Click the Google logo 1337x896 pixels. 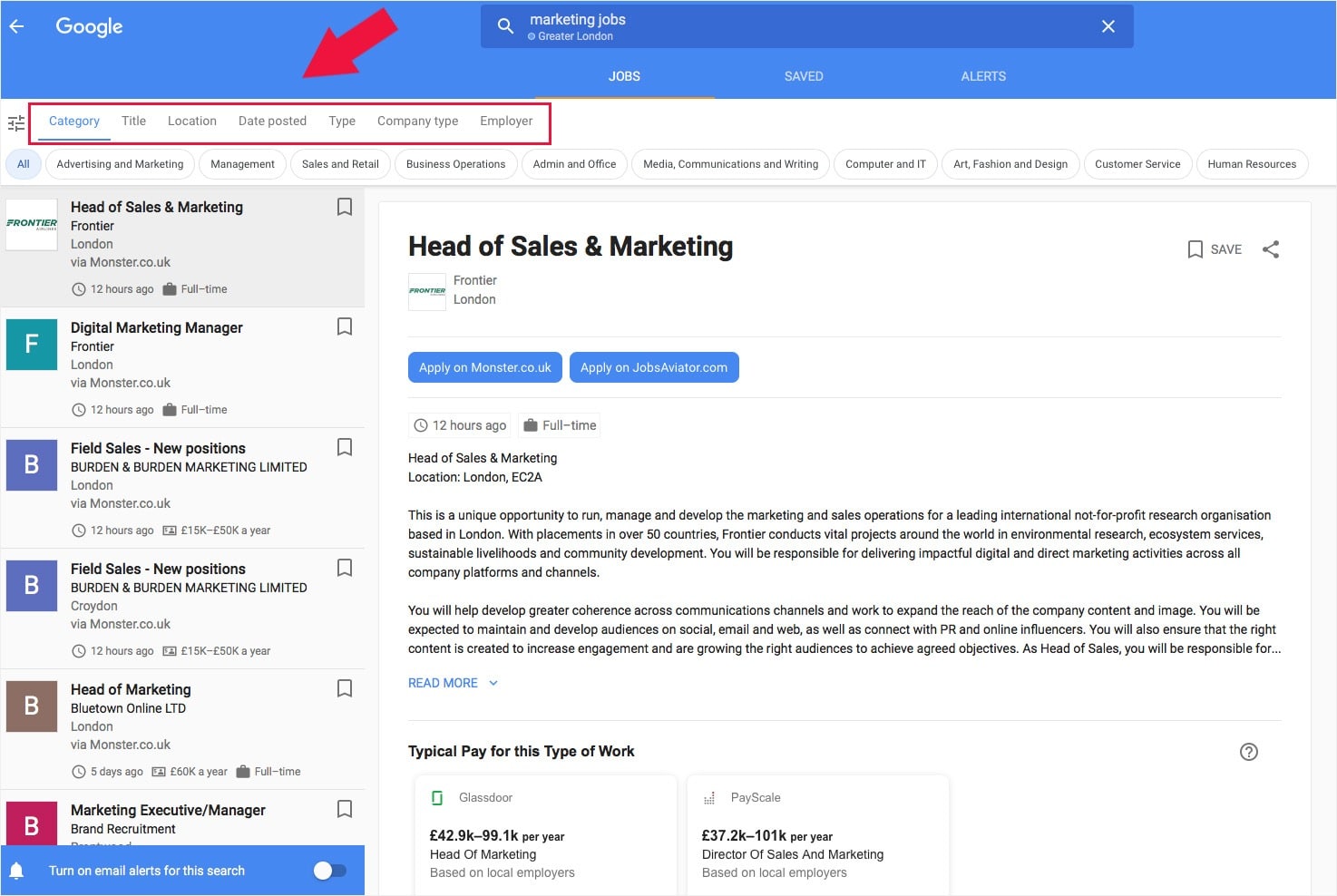point(89,27)
